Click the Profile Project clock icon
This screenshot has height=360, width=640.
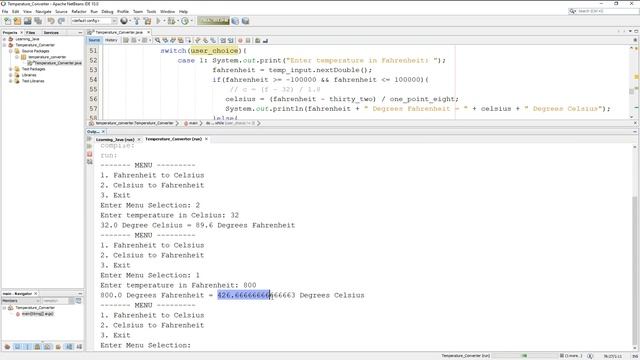(x=185, y=21)
